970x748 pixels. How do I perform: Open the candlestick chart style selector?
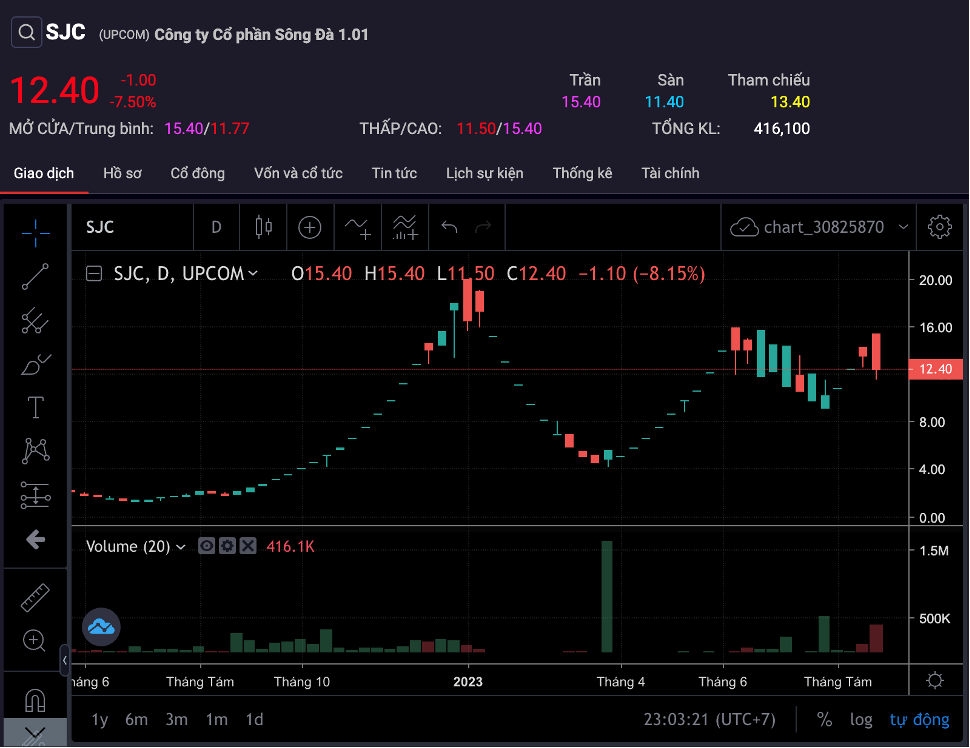(264, 227)
